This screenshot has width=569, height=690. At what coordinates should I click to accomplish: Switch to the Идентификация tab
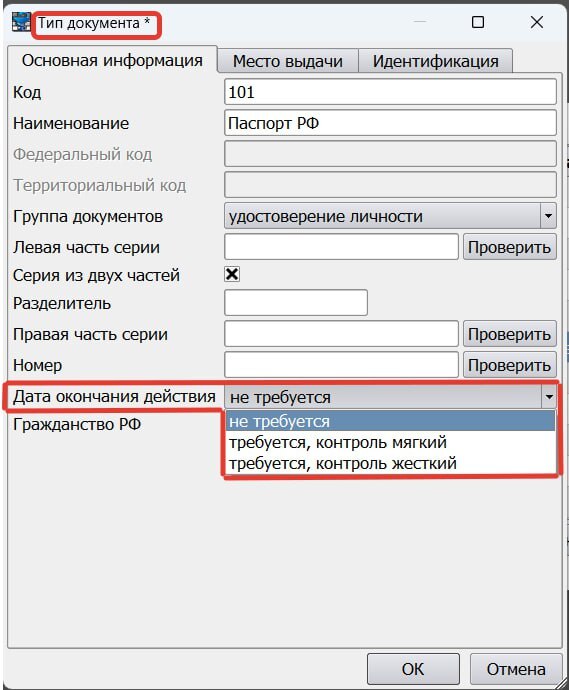(x=436, y=61)
